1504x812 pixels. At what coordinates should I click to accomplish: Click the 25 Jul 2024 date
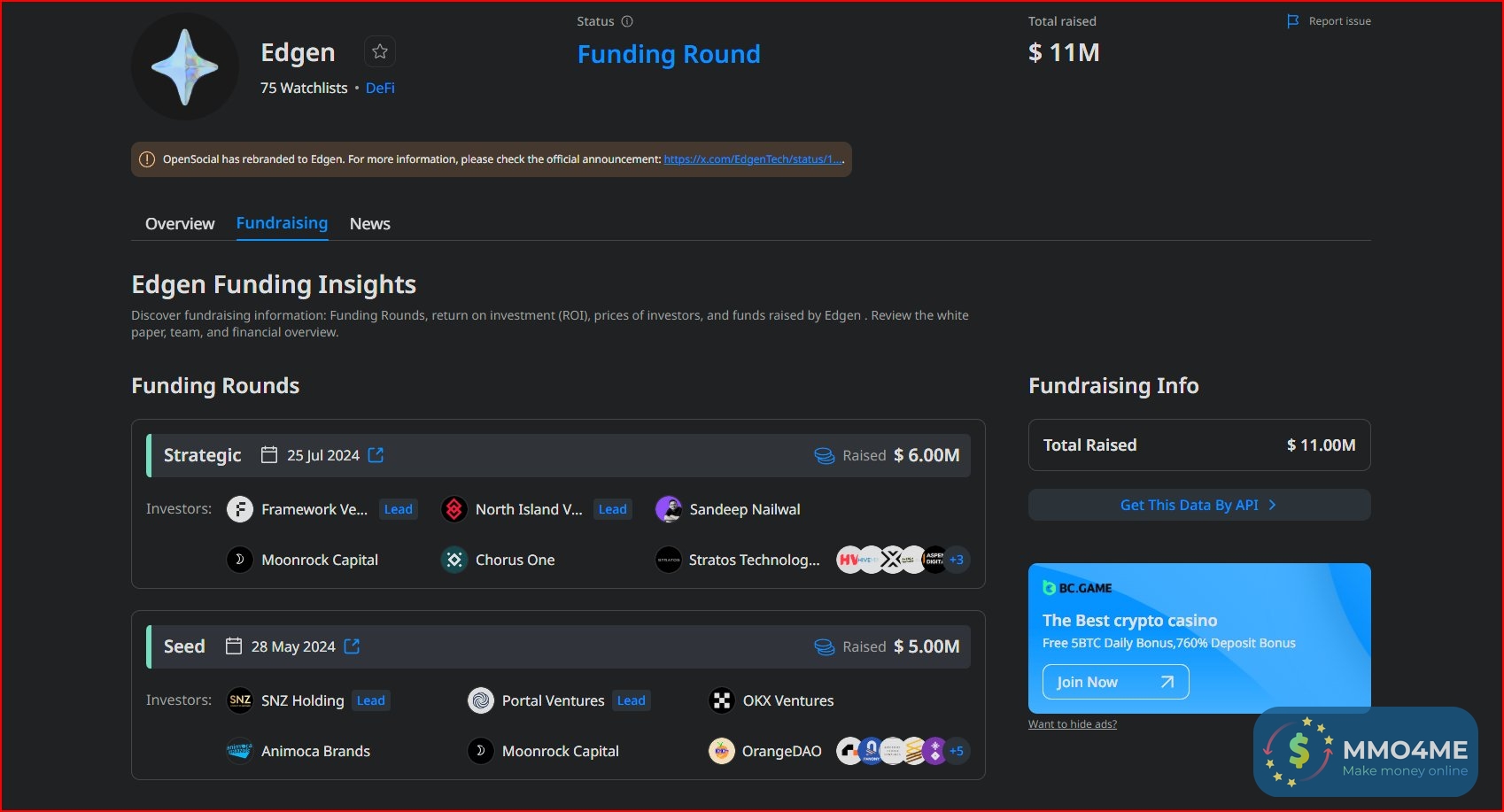323,455
